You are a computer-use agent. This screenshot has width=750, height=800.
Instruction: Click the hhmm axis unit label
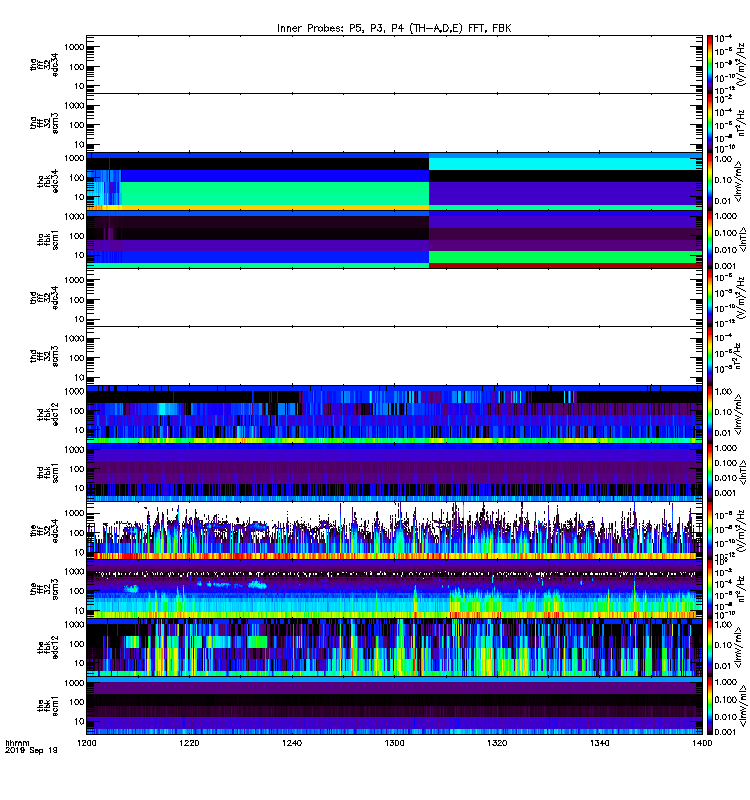coord(17,743)
